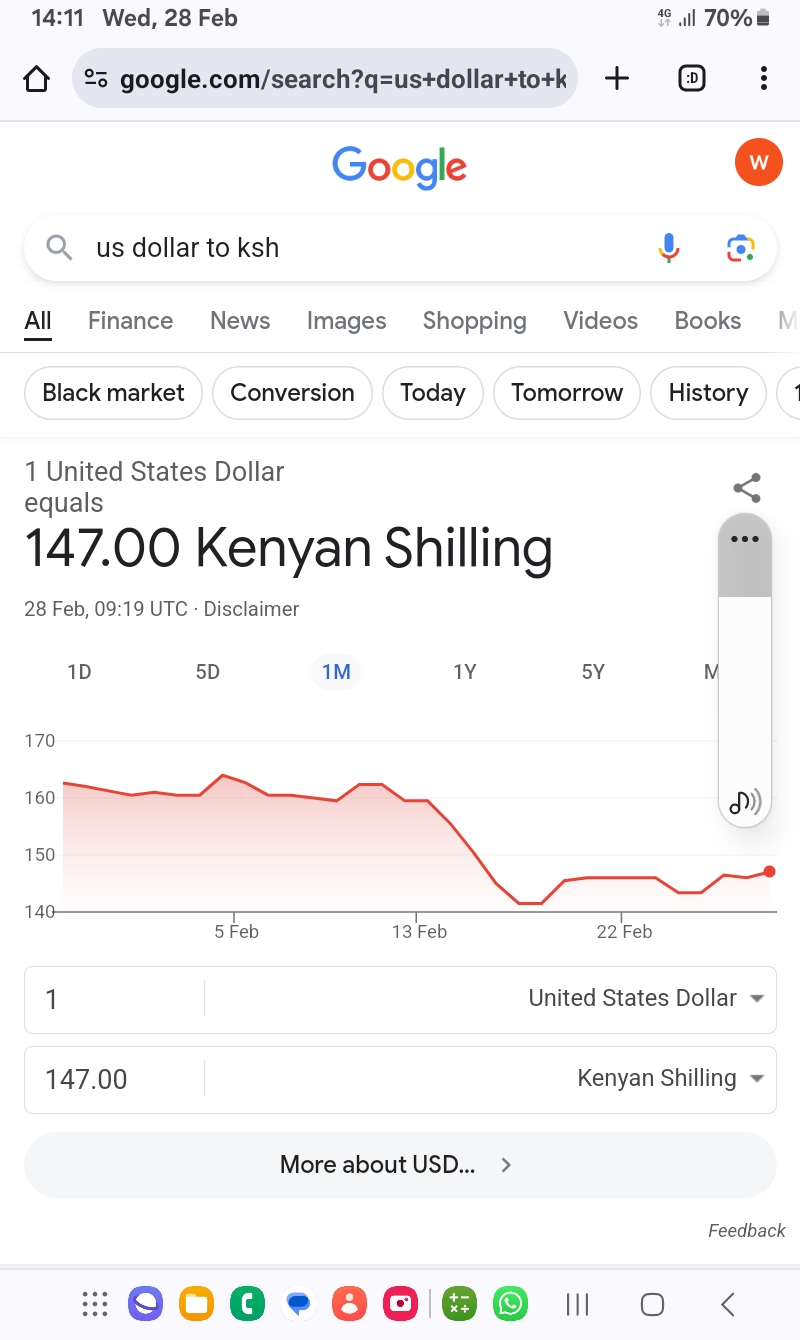Viewport: 800px width, 1340px height.
Task: Start voice search with microphone icon
Action: click(669, 248)
